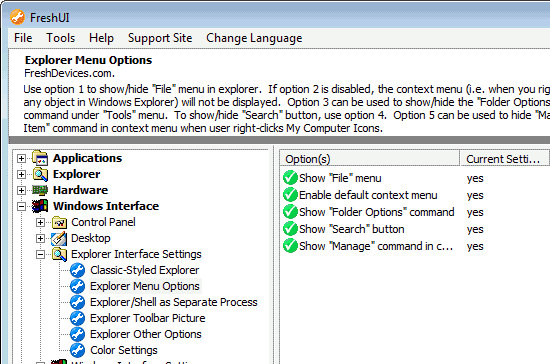550x364 pixels.
Task: Click the Windows Interface flag icon
Action: point(40,206)
